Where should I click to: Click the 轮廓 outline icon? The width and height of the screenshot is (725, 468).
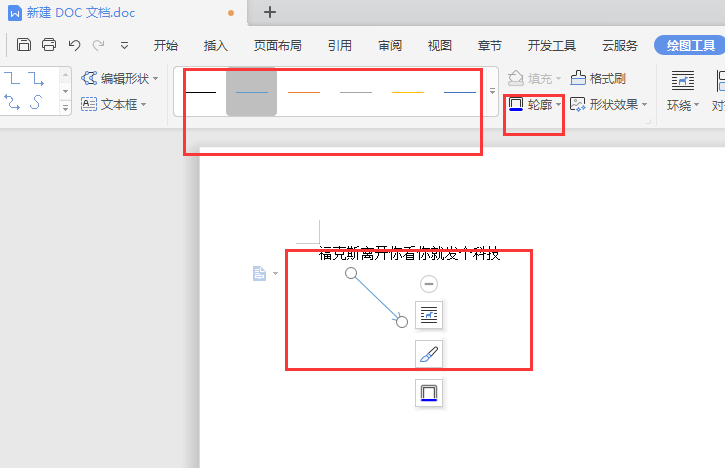(x=516, y=104)
